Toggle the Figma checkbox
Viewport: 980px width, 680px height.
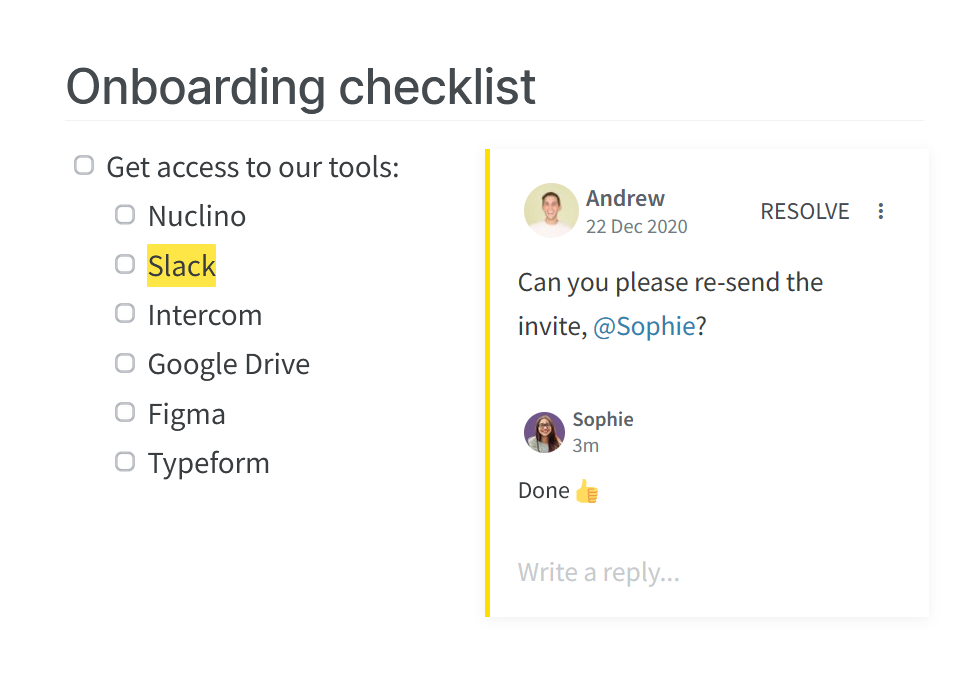(125, 412)
